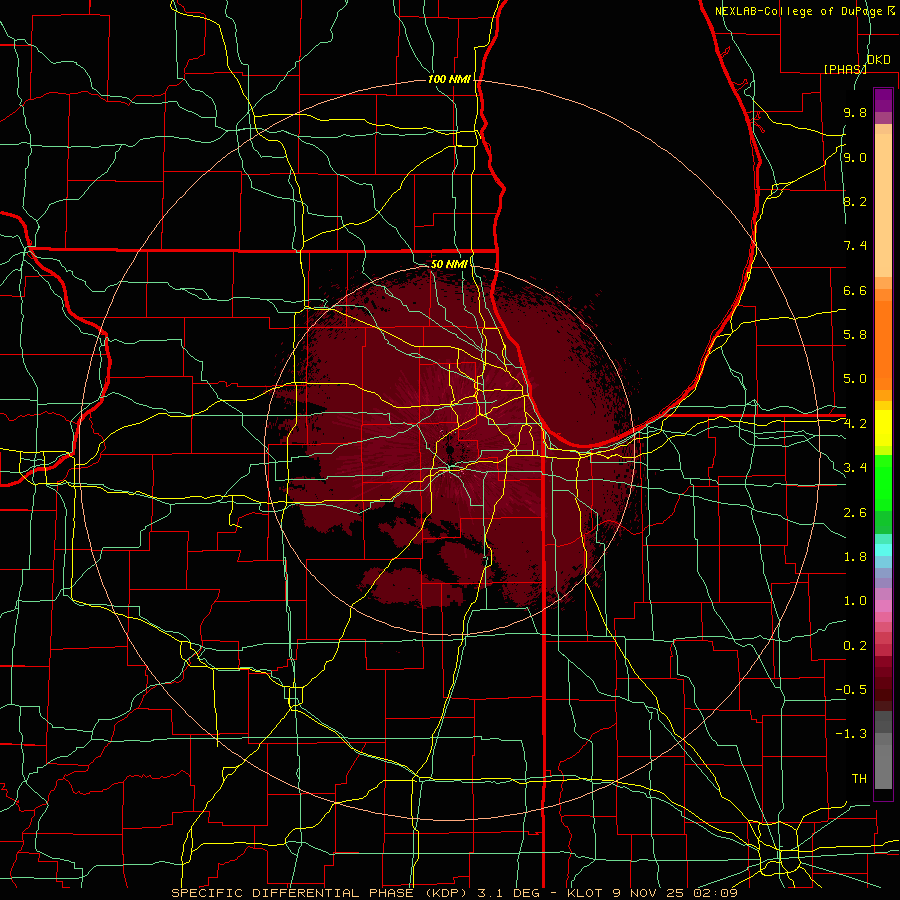Click the 5.8 scale label
The image size is (900, 900).
[x=855, y=335]
